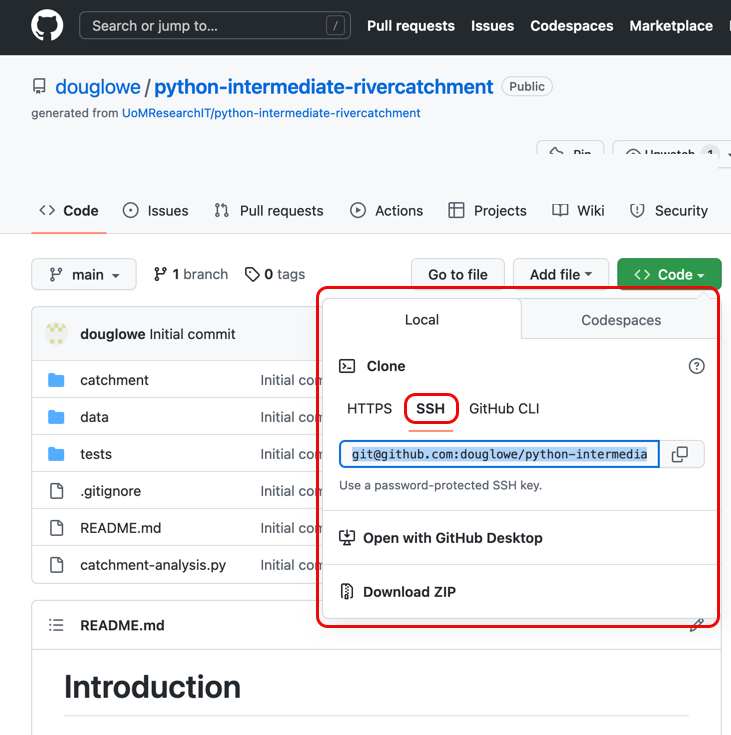This screenshot has height=735, width=731.
Task: Click the SSH clone URL field
Action: pos(499,454)
